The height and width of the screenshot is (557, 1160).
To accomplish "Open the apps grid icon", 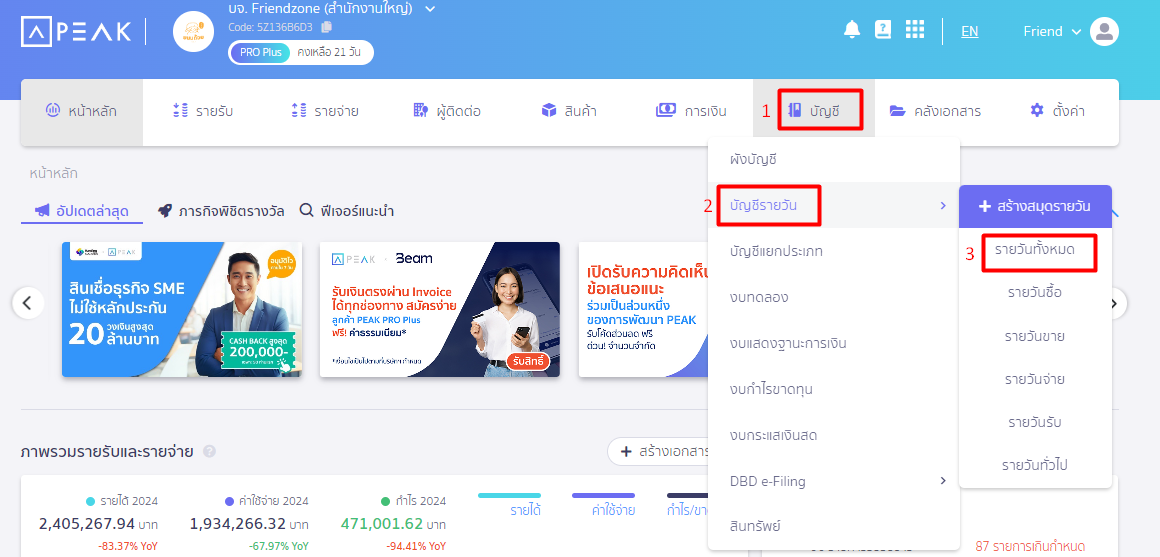I will (915, 30).
